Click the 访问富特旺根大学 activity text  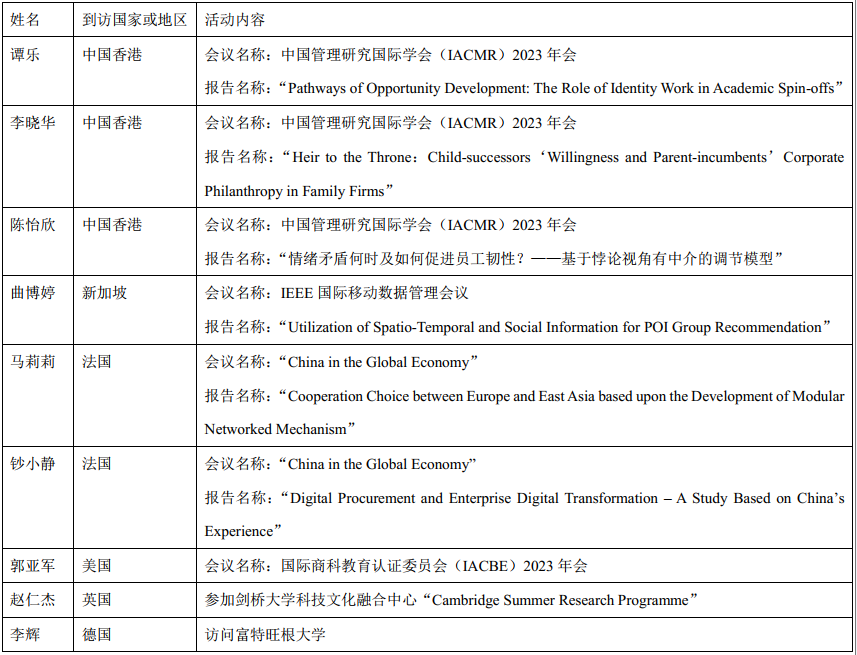(x=265, y=634)
